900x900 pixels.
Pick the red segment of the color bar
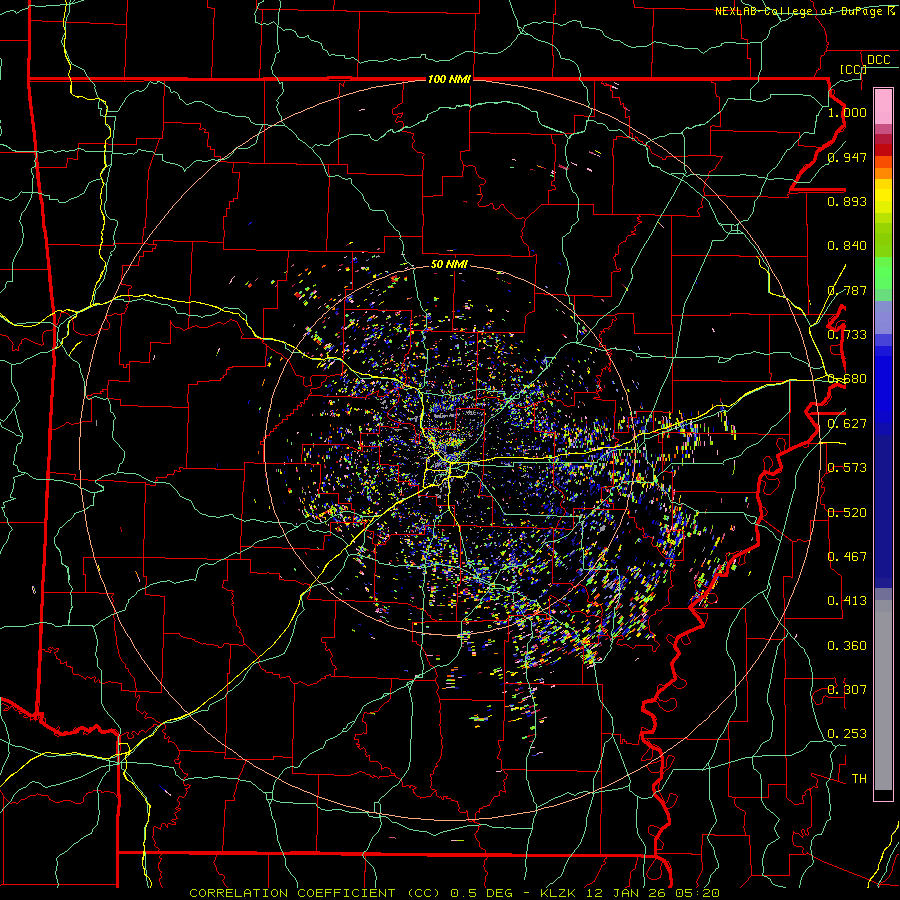click(x=883, y=149)
